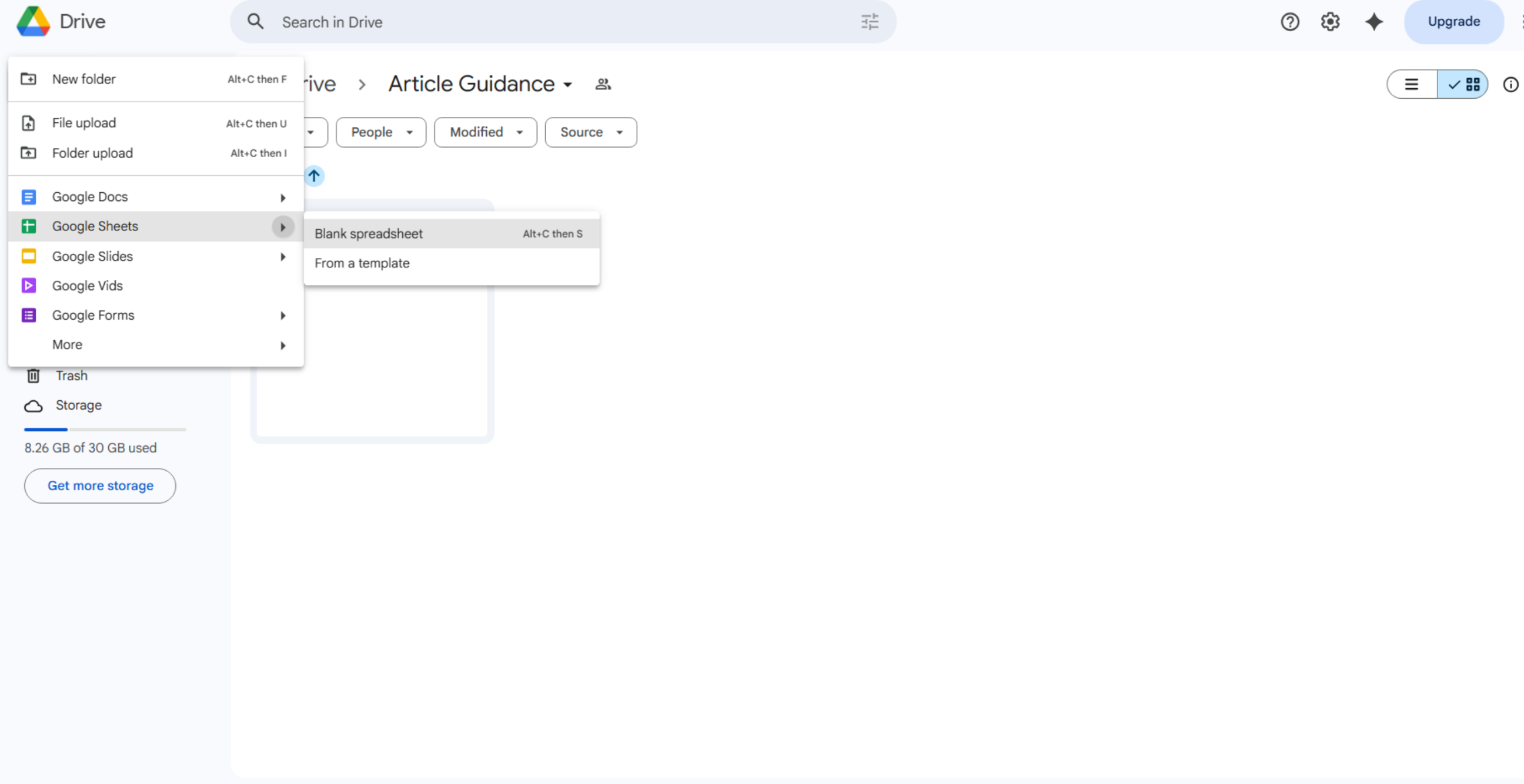This screenshot has height=784, width=1524.
Task: Click the breadcrumb chevron before Article Guidance
Action: [x=362, y=85]
